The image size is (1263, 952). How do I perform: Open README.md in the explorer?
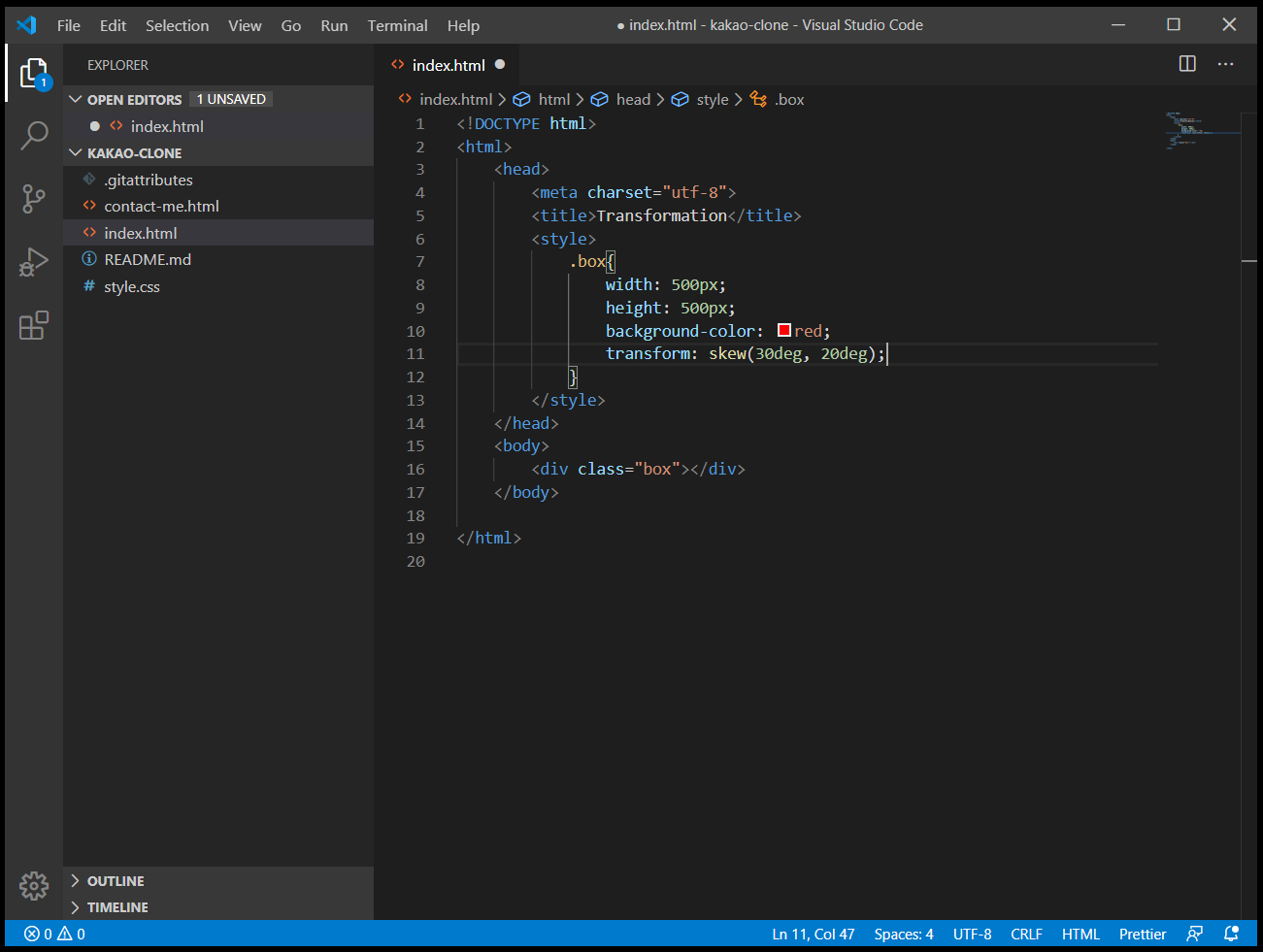[x=218, y=259]
